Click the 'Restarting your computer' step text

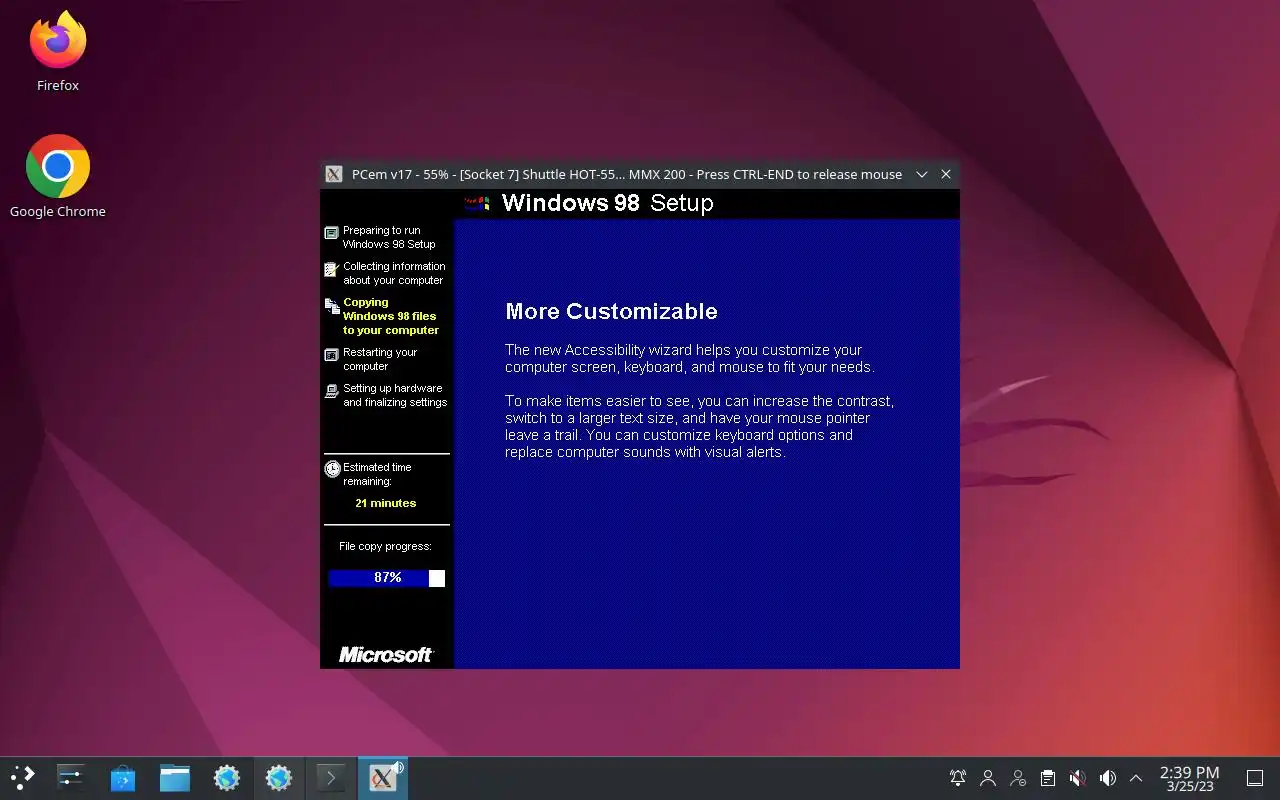pos(380,359)
